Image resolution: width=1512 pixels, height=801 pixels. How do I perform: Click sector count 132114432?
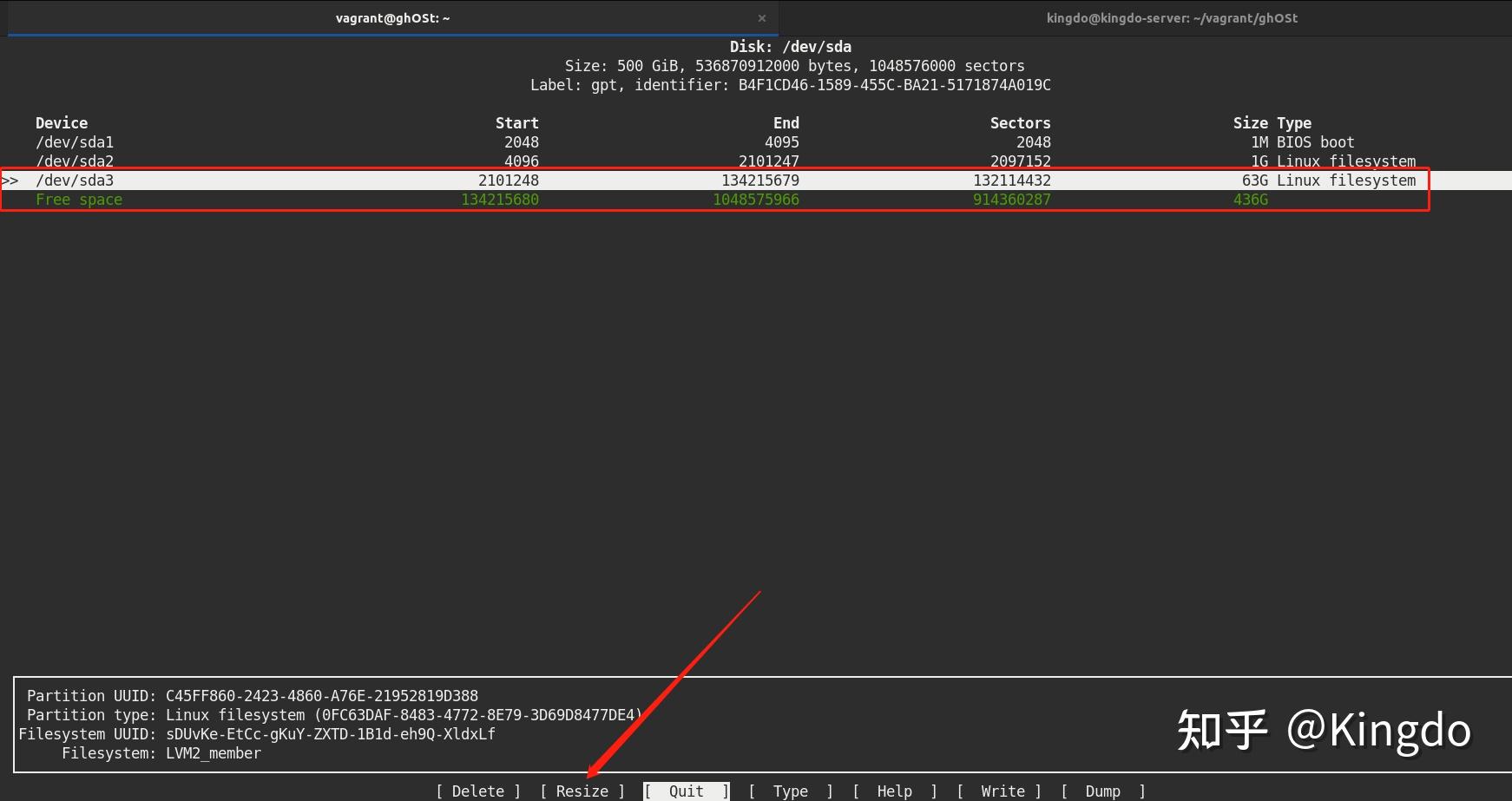(1012, 181)
